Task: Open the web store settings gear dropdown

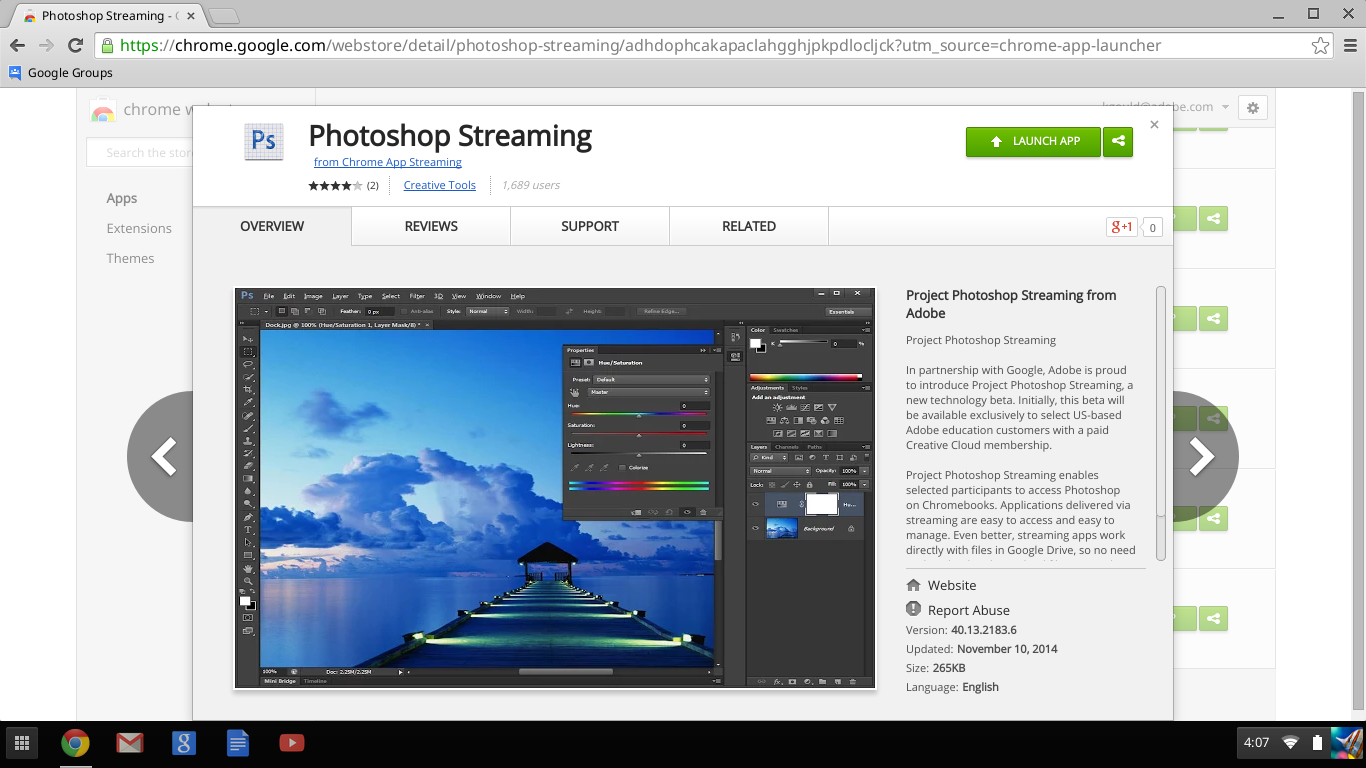Action: [1252, 108]
